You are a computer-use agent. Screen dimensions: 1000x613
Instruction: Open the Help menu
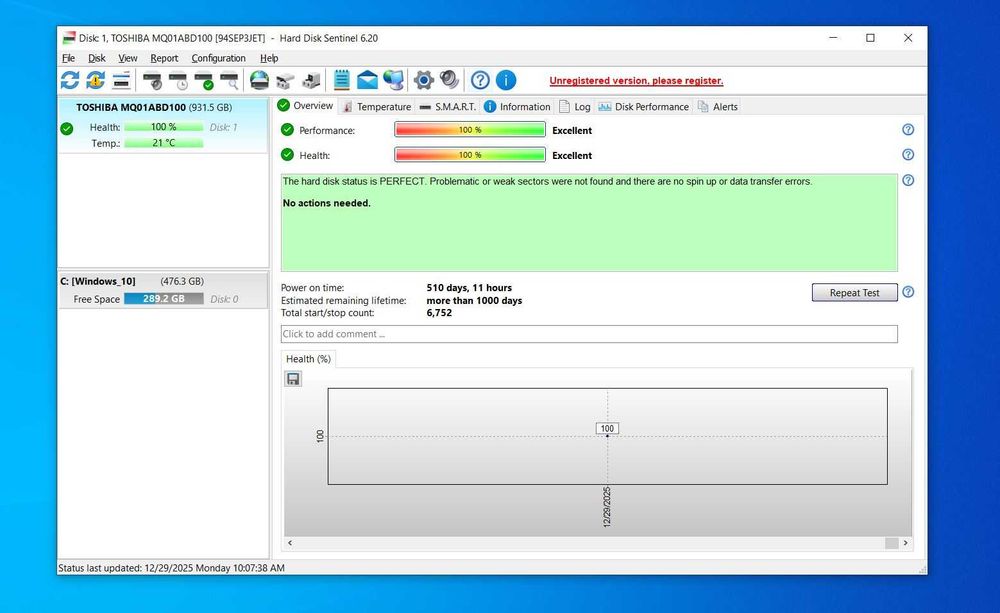click(x=269, y=58)
